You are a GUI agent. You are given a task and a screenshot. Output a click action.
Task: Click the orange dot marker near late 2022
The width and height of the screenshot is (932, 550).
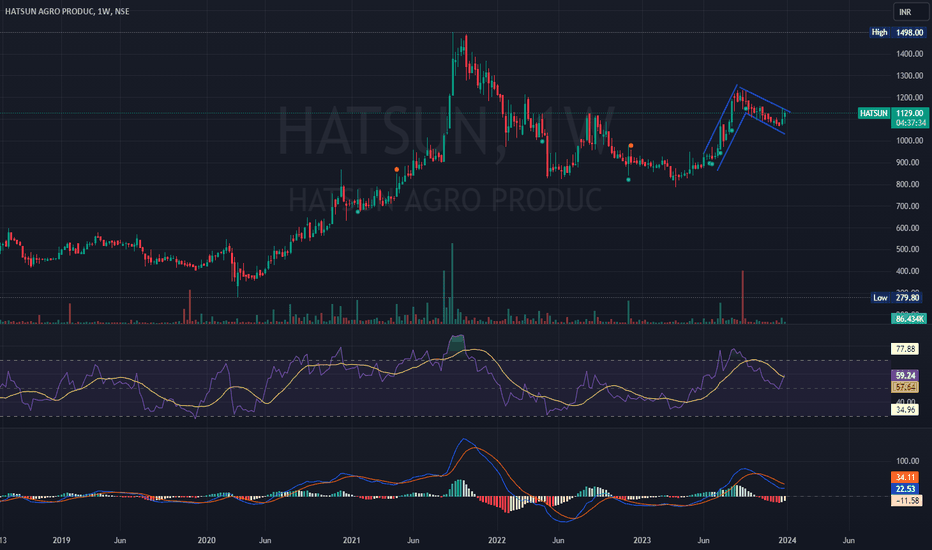click(631, 146)
